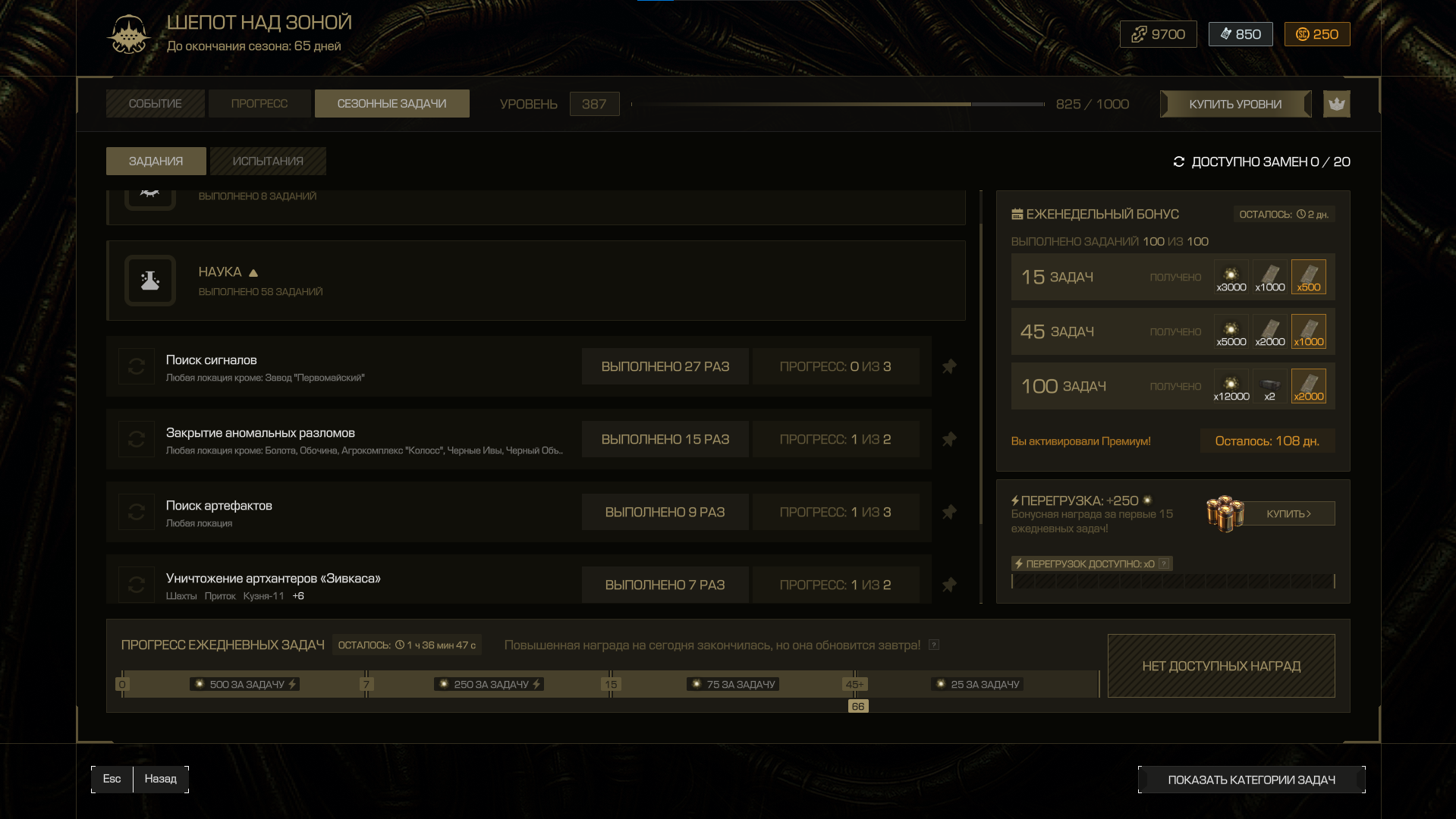
Task: Pin the 'Поиск артефактов' task
Action: tap(949, 512)
